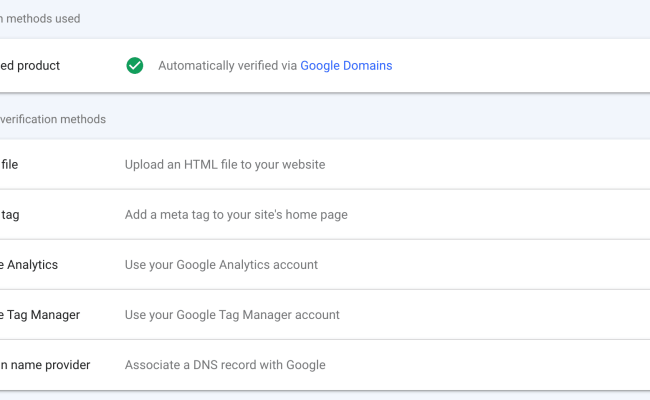Image resolution: width=650 pixels, height=400 pixels.
Task: Click the green verified checkmark icon
Action: (135, 66)
